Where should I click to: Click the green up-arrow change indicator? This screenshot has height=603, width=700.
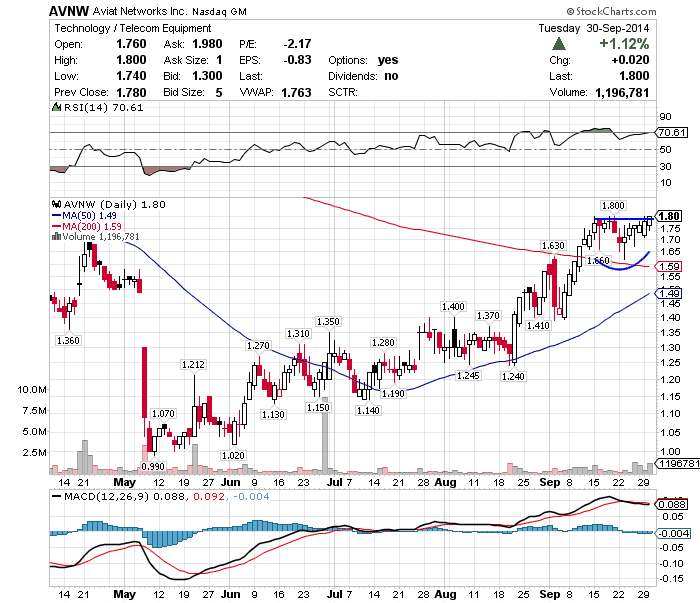click(558, 44)
